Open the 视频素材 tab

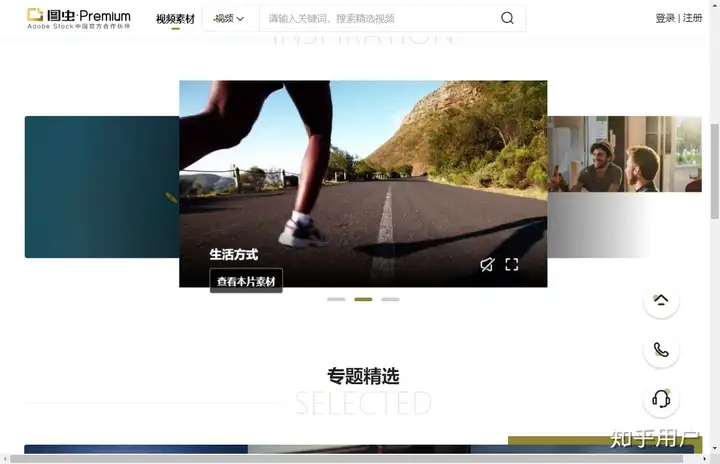point(175,19)
